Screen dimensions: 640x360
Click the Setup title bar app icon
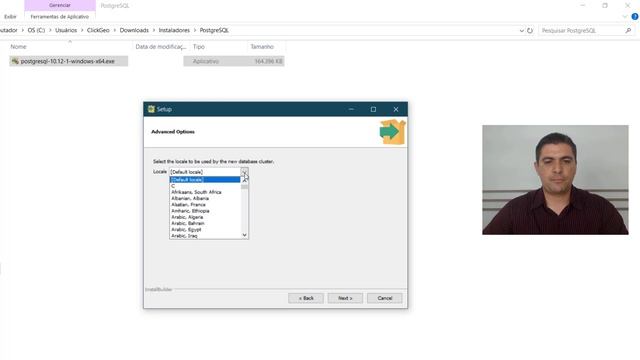click(151, 109)
